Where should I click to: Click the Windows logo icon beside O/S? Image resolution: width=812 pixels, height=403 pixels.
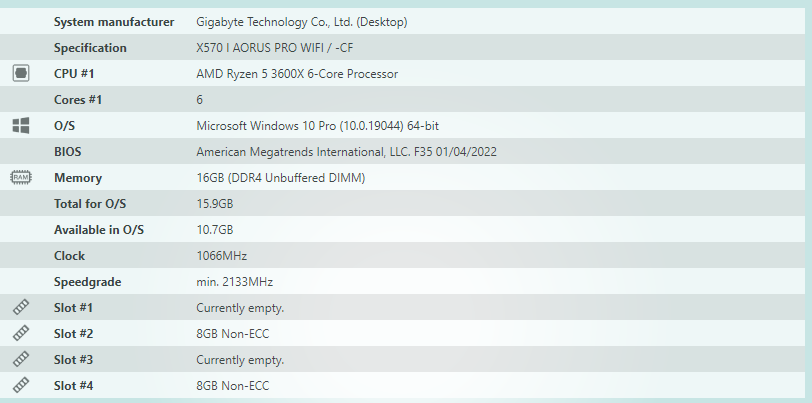coord(21,125)
